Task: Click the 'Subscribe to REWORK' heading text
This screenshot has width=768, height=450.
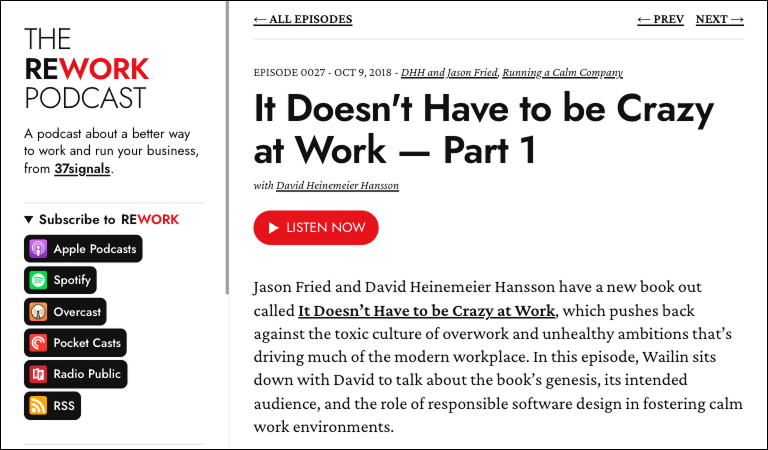Action: (109, 219)
